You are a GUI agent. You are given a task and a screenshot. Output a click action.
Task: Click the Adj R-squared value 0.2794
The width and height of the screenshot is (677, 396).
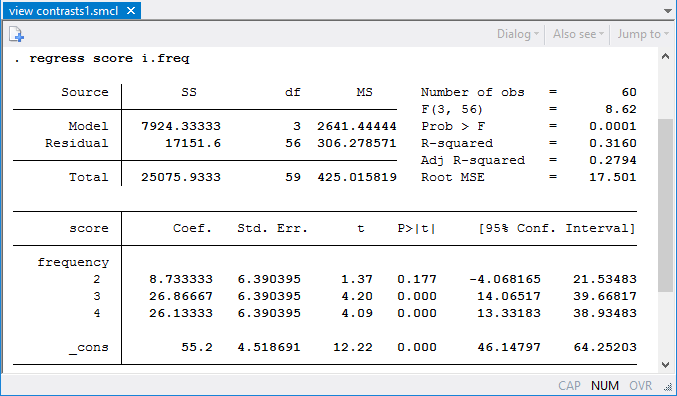[613, 160]
